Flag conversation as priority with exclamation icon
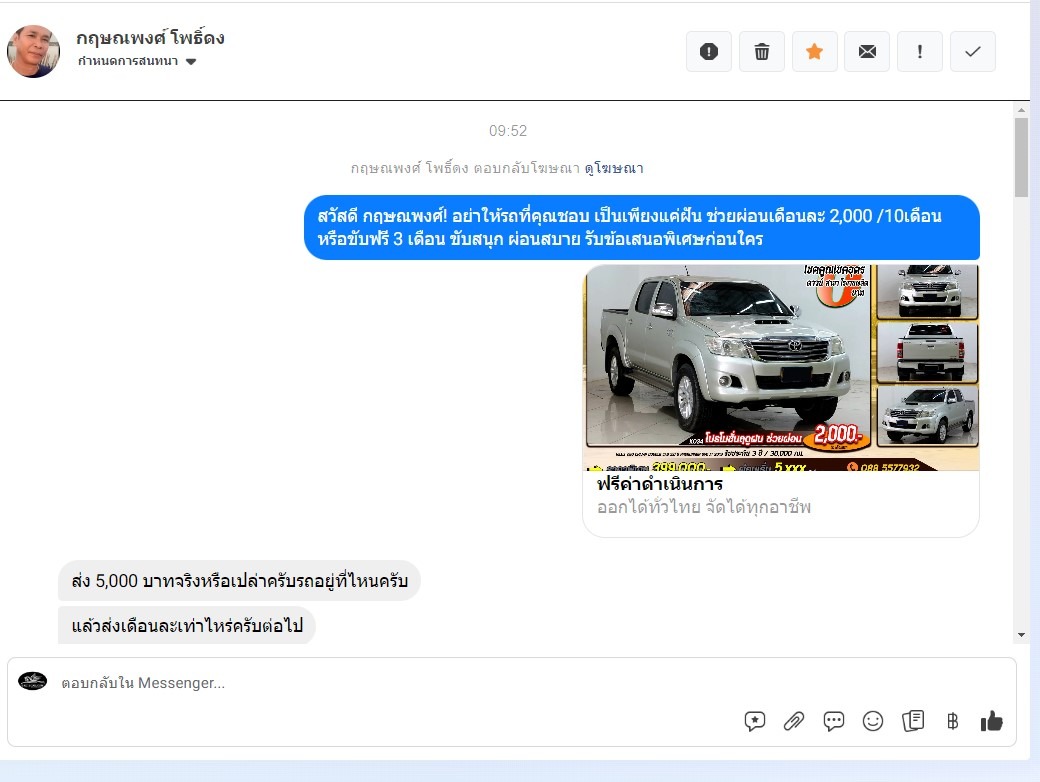Screen dimensions: 1040x782 click(x=920, y=52)
